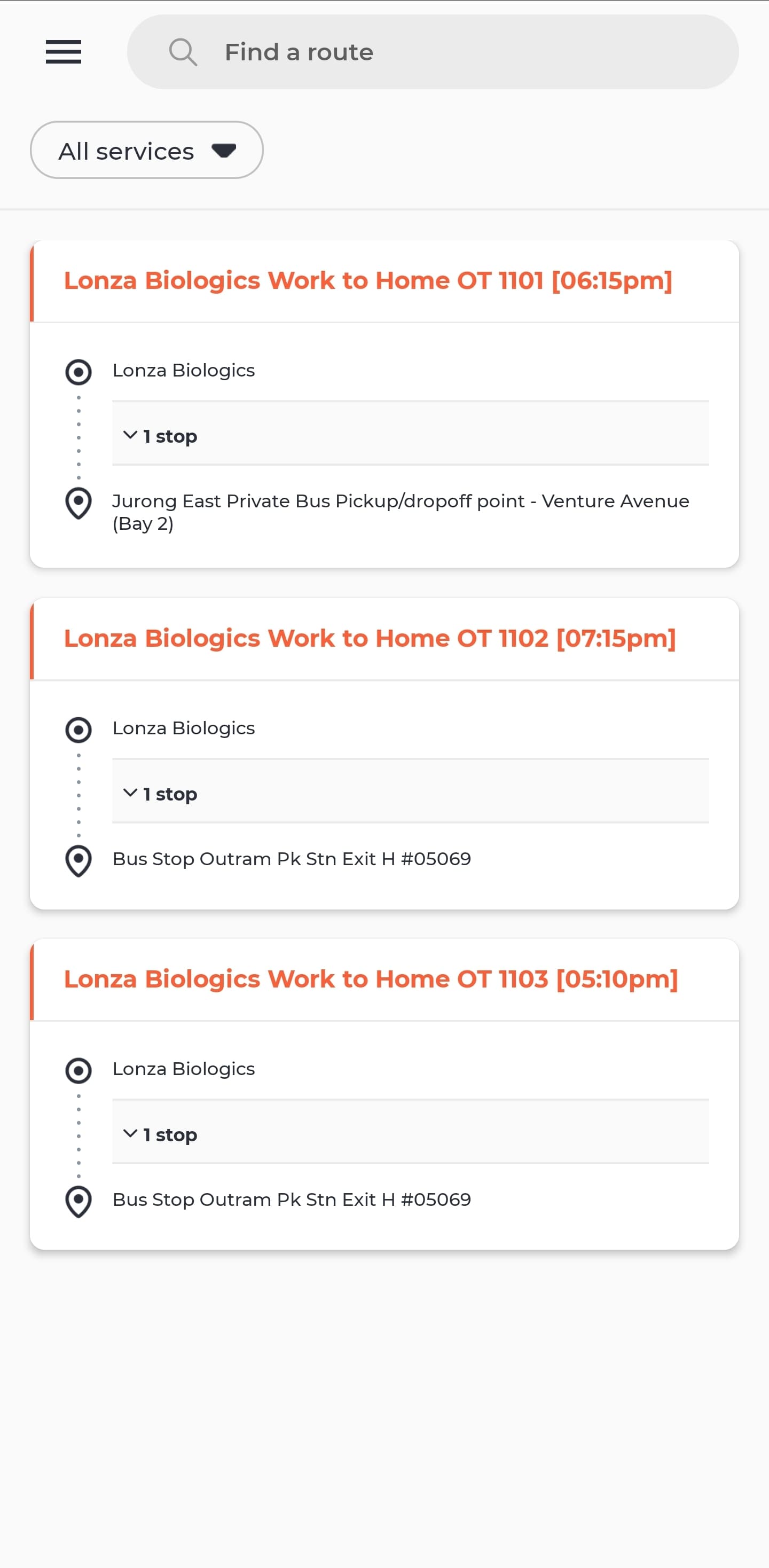Screen dimensions: 769x1568
Task: Open route OT 1102 [07:15pm] title
Action: [x=370, y=639]
